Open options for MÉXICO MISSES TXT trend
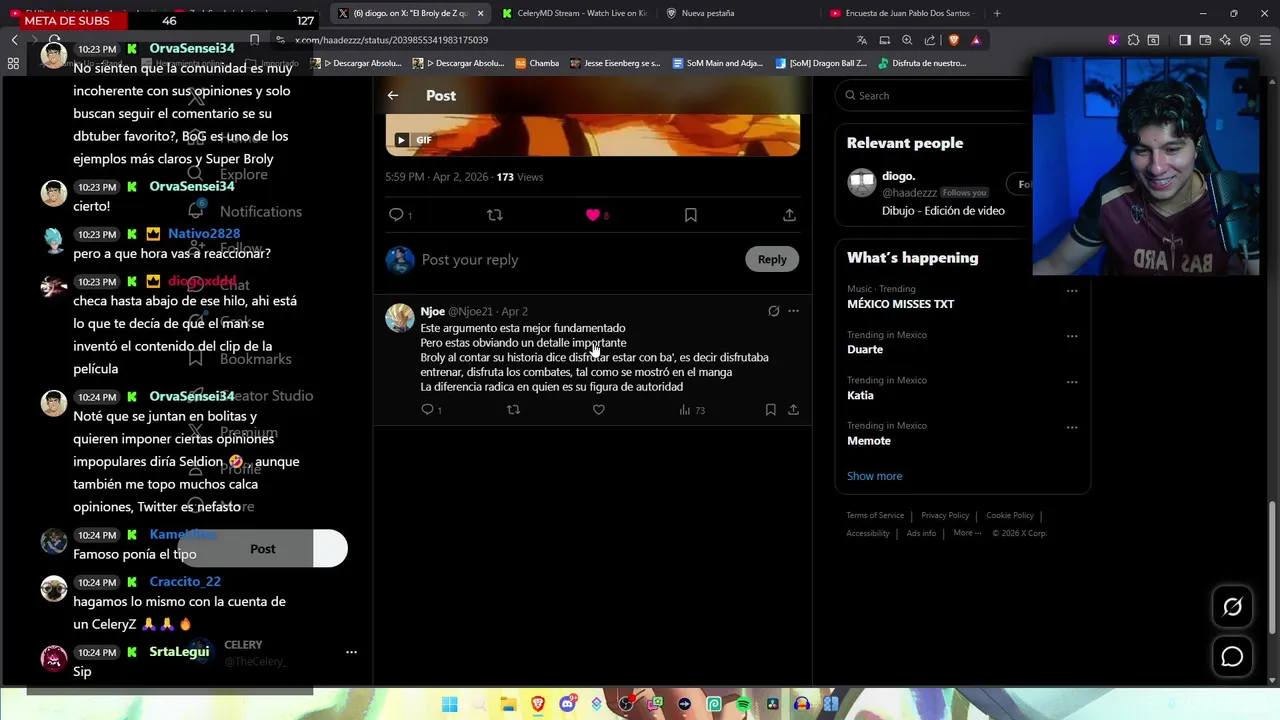 (x=1072, y=291)
